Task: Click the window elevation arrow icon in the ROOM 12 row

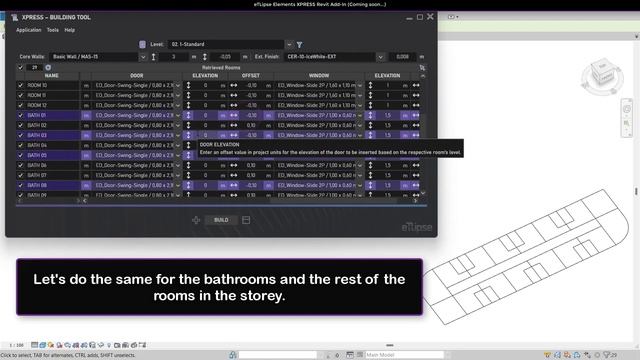Action: coord(370,105)
